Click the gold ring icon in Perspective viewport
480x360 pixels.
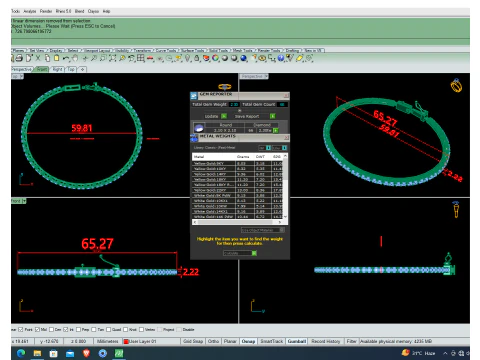click(x=456, y=86)
